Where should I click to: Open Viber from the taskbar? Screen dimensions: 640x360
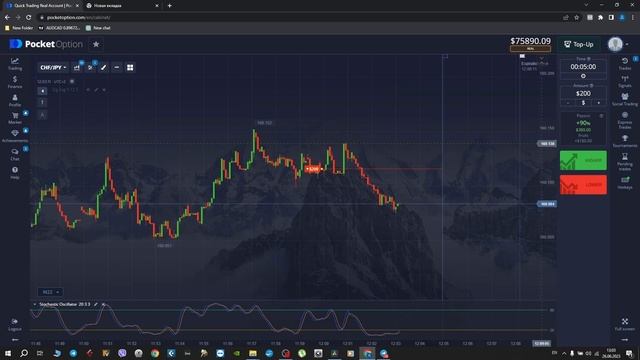[122, 353]
